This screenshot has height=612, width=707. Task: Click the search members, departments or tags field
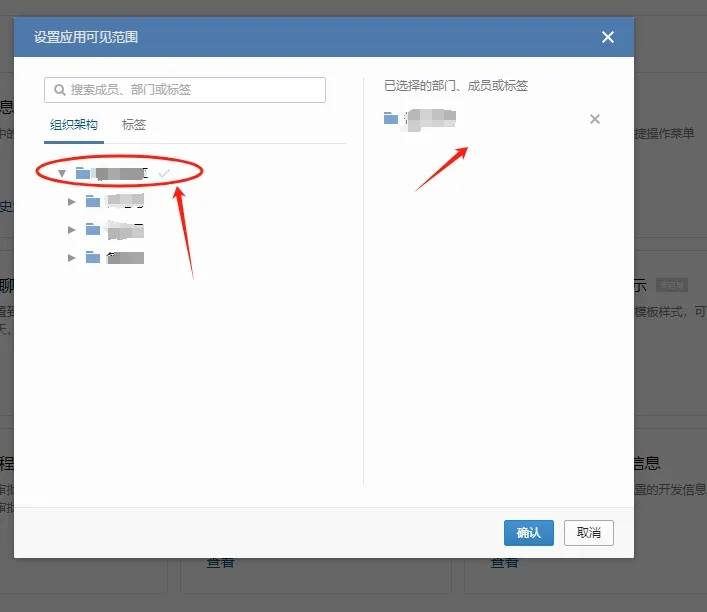(185, 90)
